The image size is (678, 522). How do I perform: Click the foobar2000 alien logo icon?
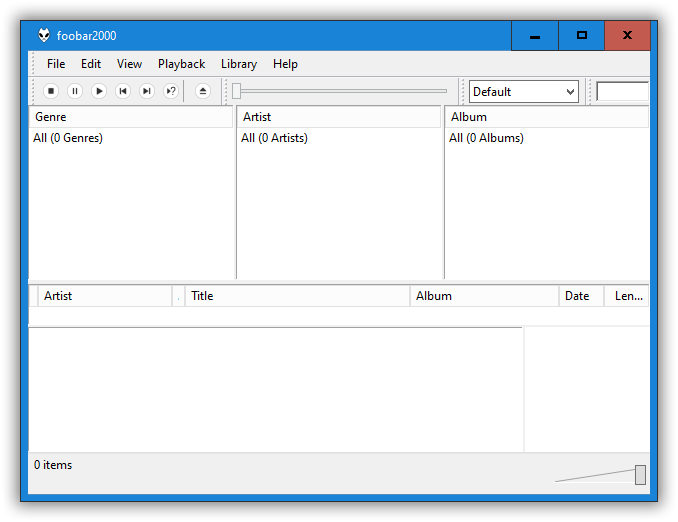pyautogui.click(x=44, y=35)
